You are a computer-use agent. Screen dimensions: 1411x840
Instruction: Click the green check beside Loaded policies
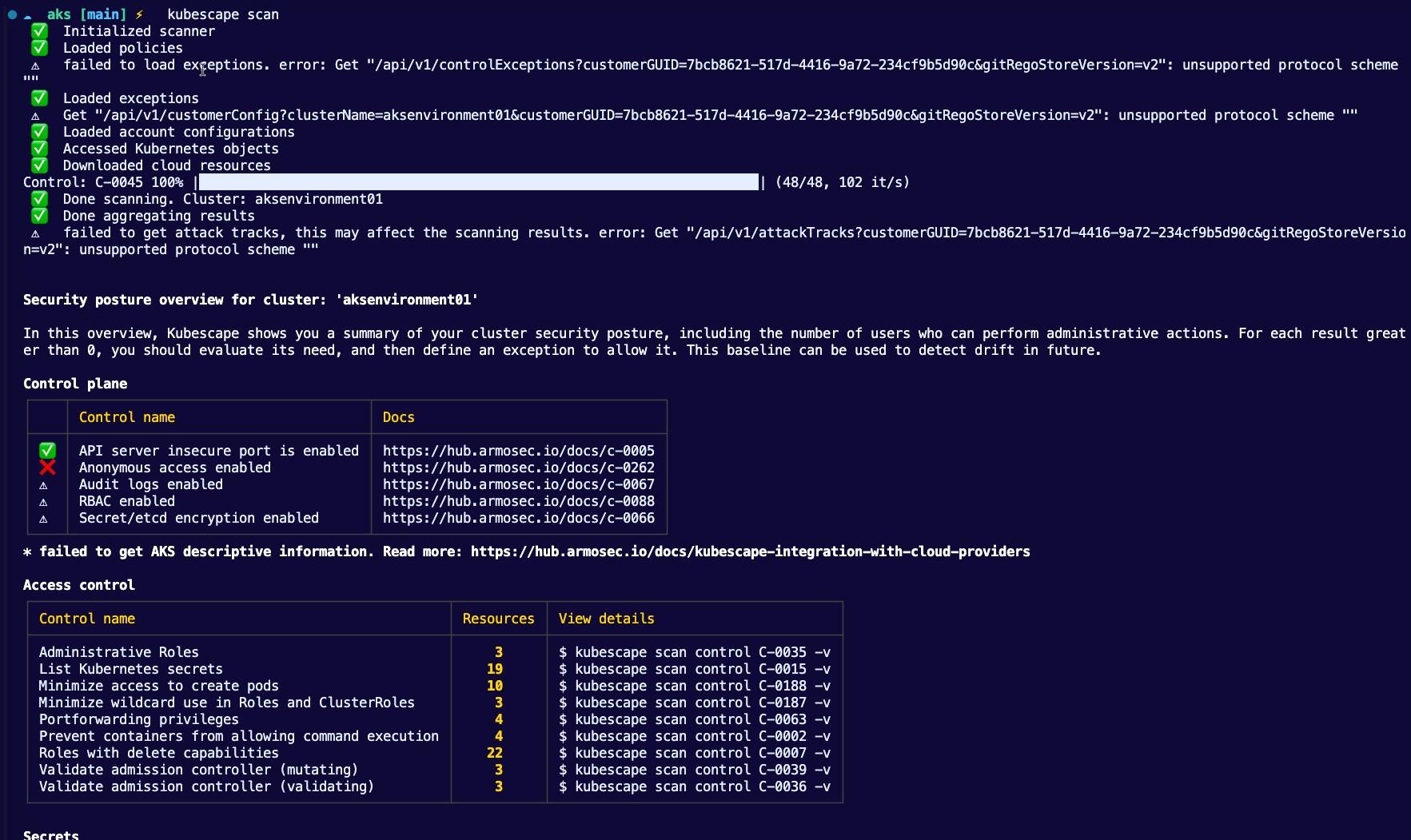point(39,48)
